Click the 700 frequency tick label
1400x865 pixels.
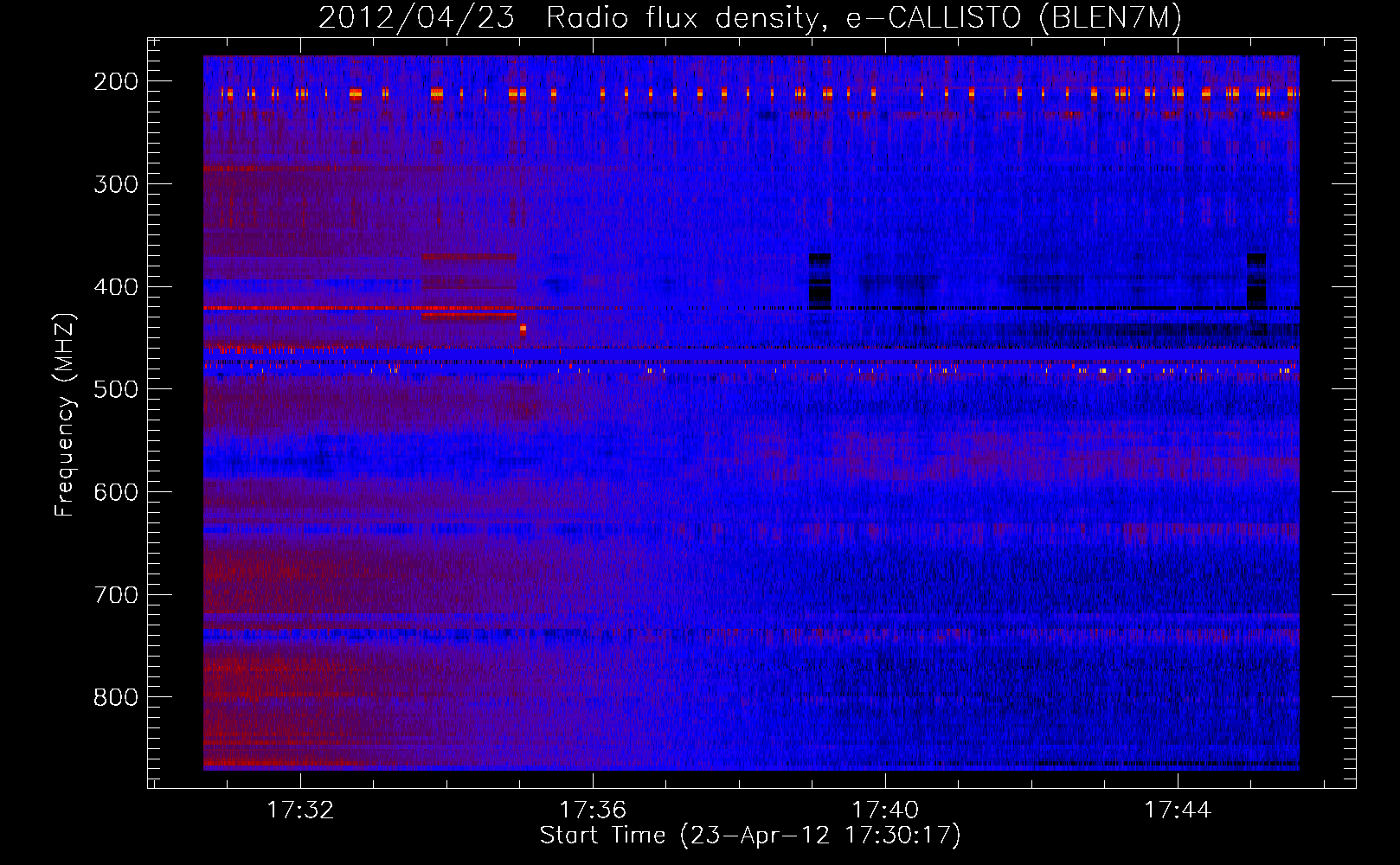coord(116,595)
